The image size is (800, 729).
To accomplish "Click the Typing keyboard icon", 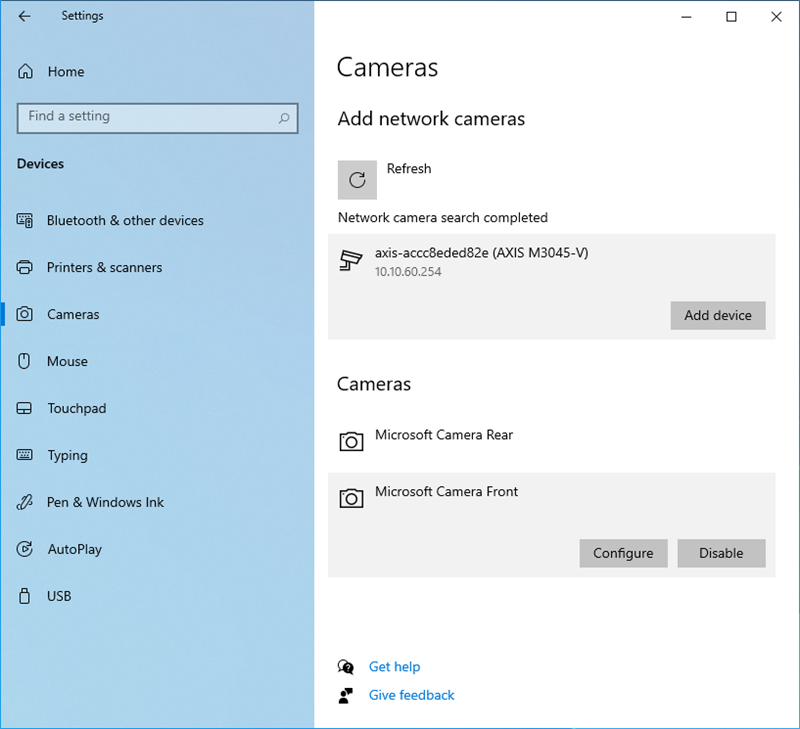I will pos(23,455).
